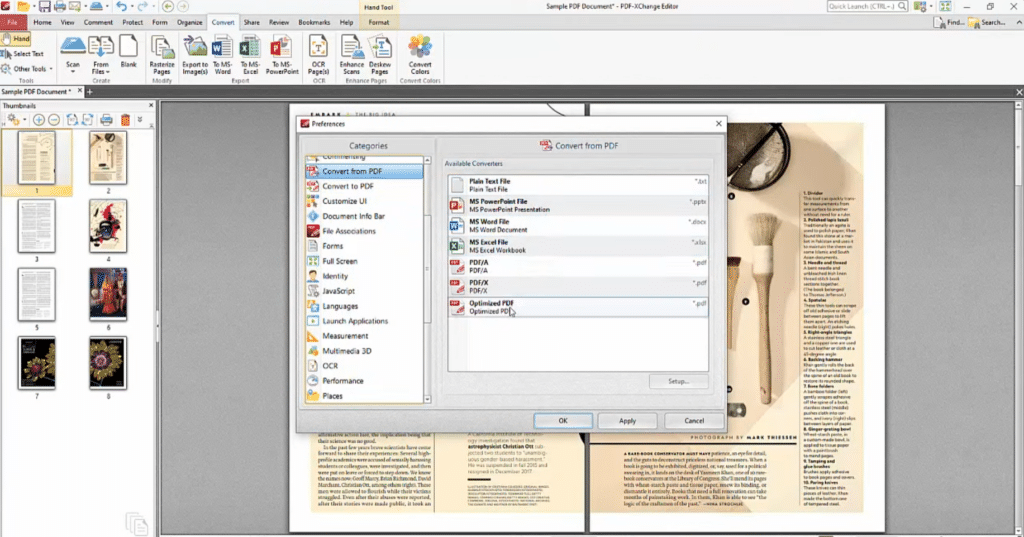This screenshot has height=537, width=1024.
Task: Click the Save floppy disk icon
Action: tap(44, 7)
